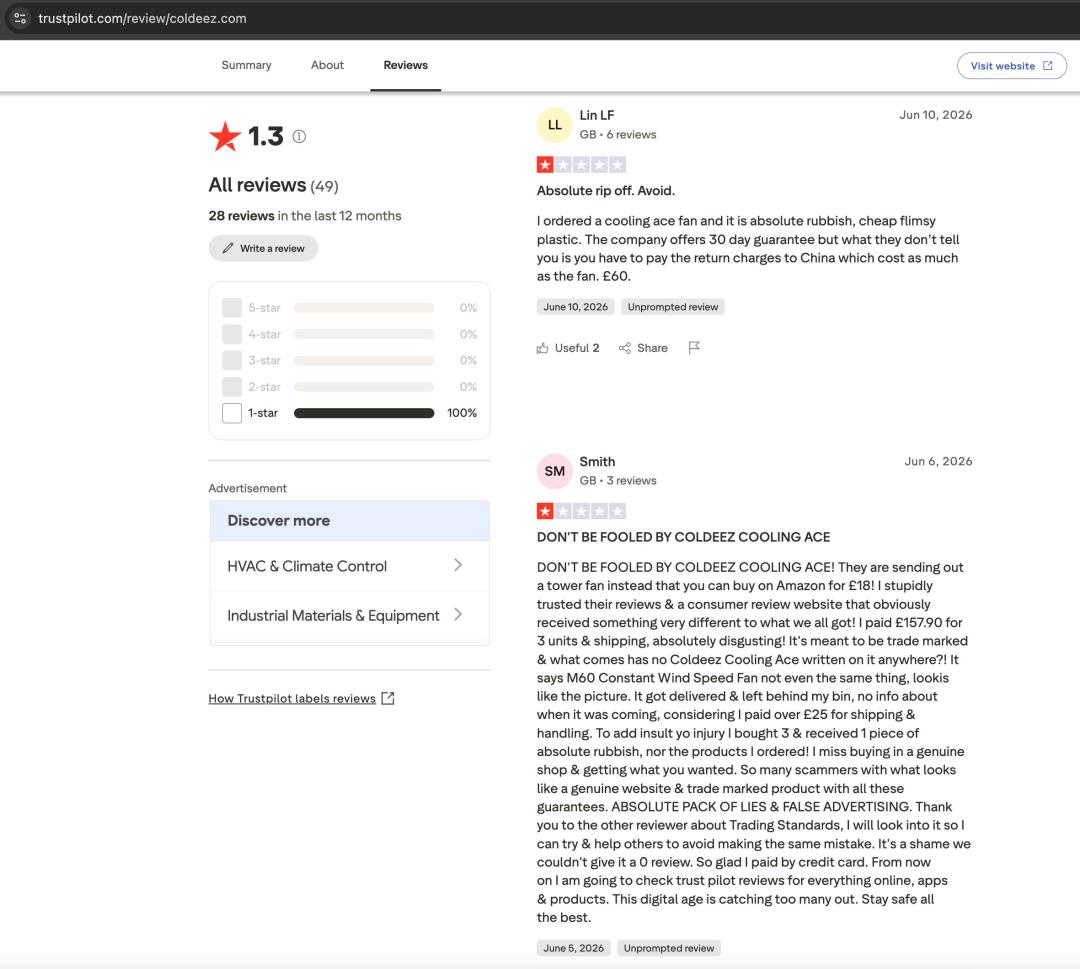1080x969 pixels.
Task: Open How Trustpilot labels reviews link
Action: pos(292,698)
